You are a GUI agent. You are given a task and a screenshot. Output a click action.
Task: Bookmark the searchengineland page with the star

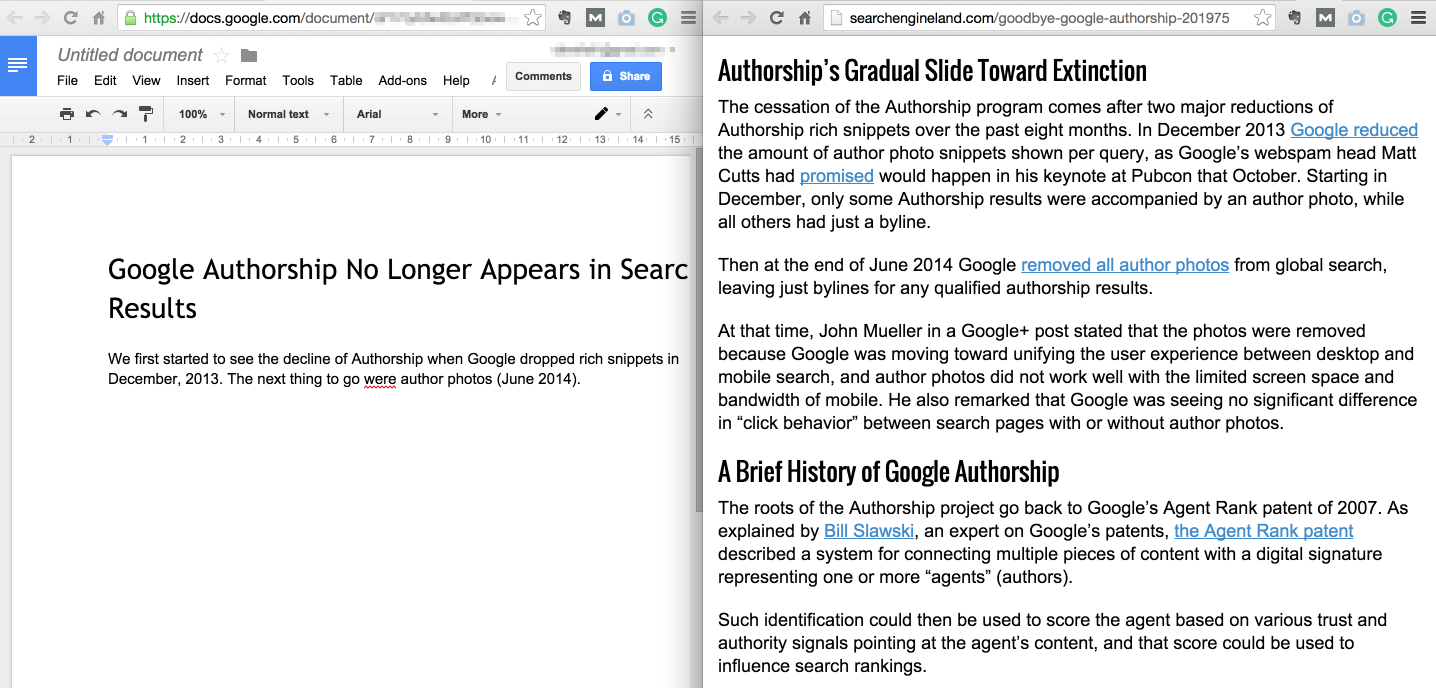point(1263,18)
